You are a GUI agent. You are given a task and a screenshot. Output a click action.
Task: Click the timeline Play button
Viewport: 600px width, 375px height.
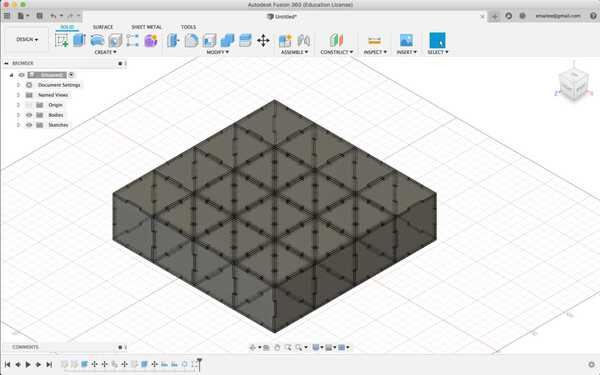[28, 364]
